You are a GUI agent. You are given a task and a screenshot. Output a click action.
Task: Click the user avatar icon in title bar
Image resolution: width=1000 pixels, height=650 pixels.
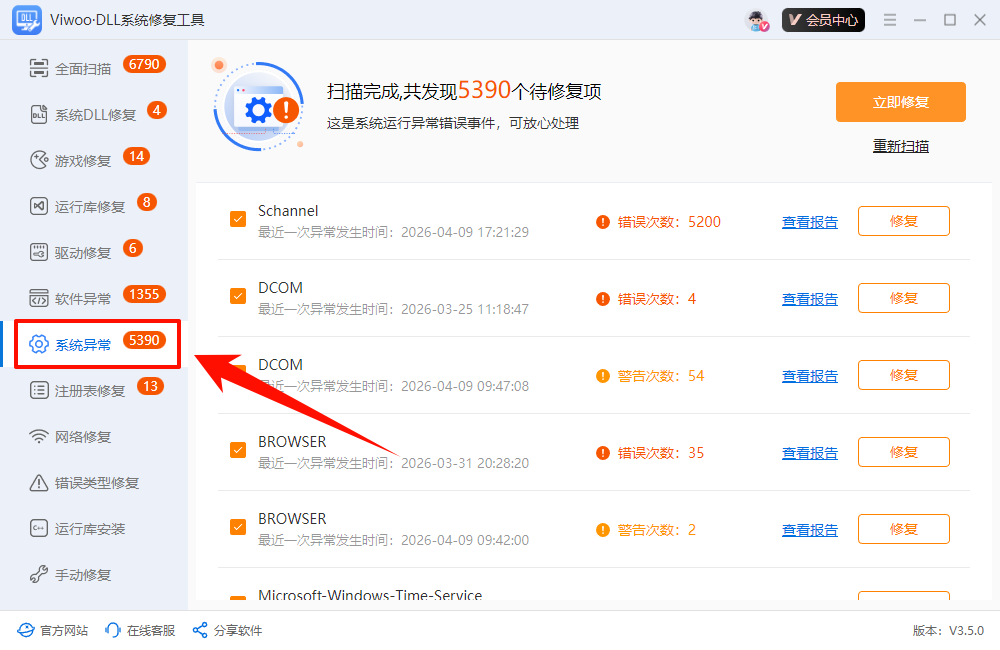coord(757,20)
